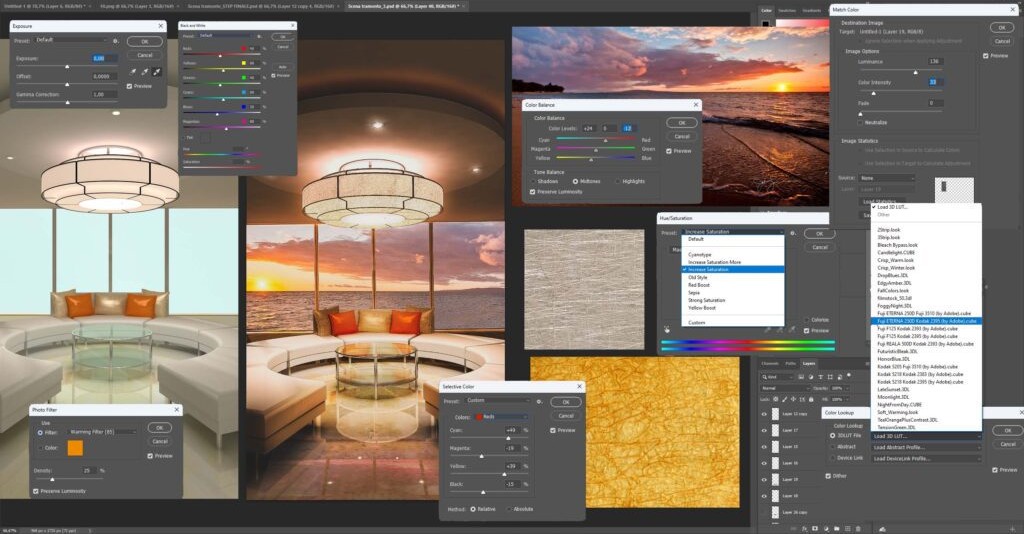Enable the Neutralize checkbox in Match Color
Screen dimensions: 1024x534
point(860,122)
